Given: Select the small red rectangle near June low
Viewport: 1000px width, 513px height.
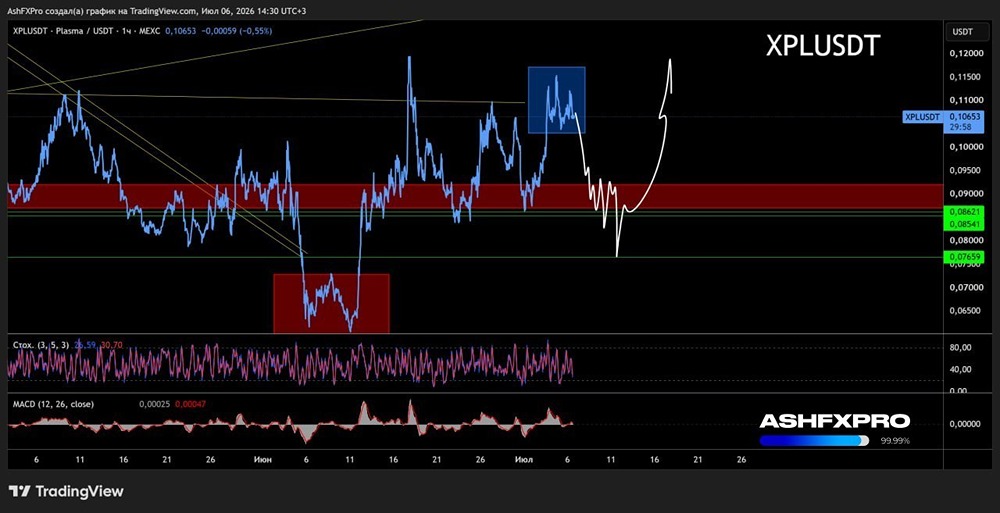Looking at the screenshot, I should point(331,303).
